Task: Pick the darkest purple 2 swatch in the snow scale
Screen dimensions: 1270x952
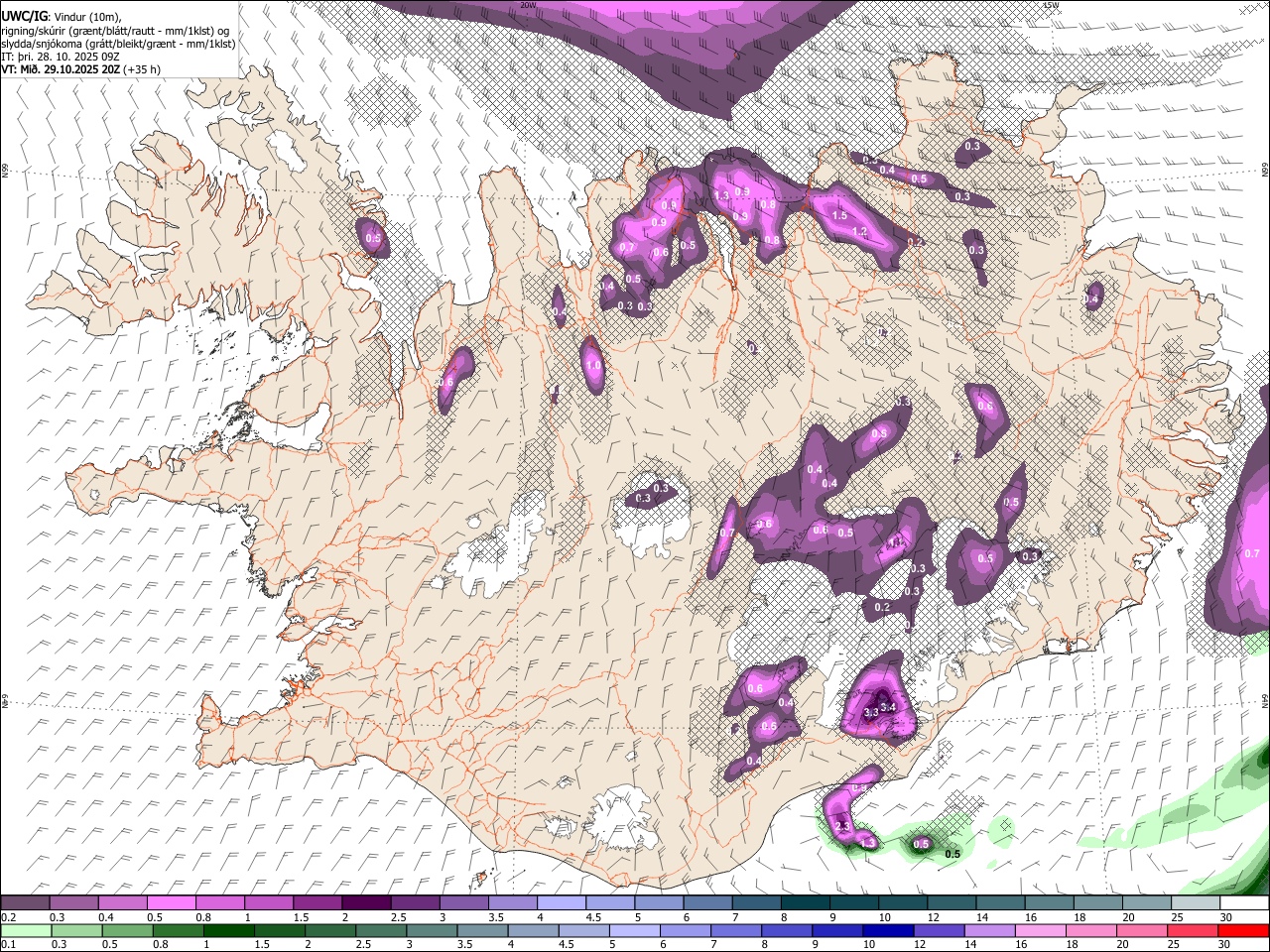Action: click(365, 903)
